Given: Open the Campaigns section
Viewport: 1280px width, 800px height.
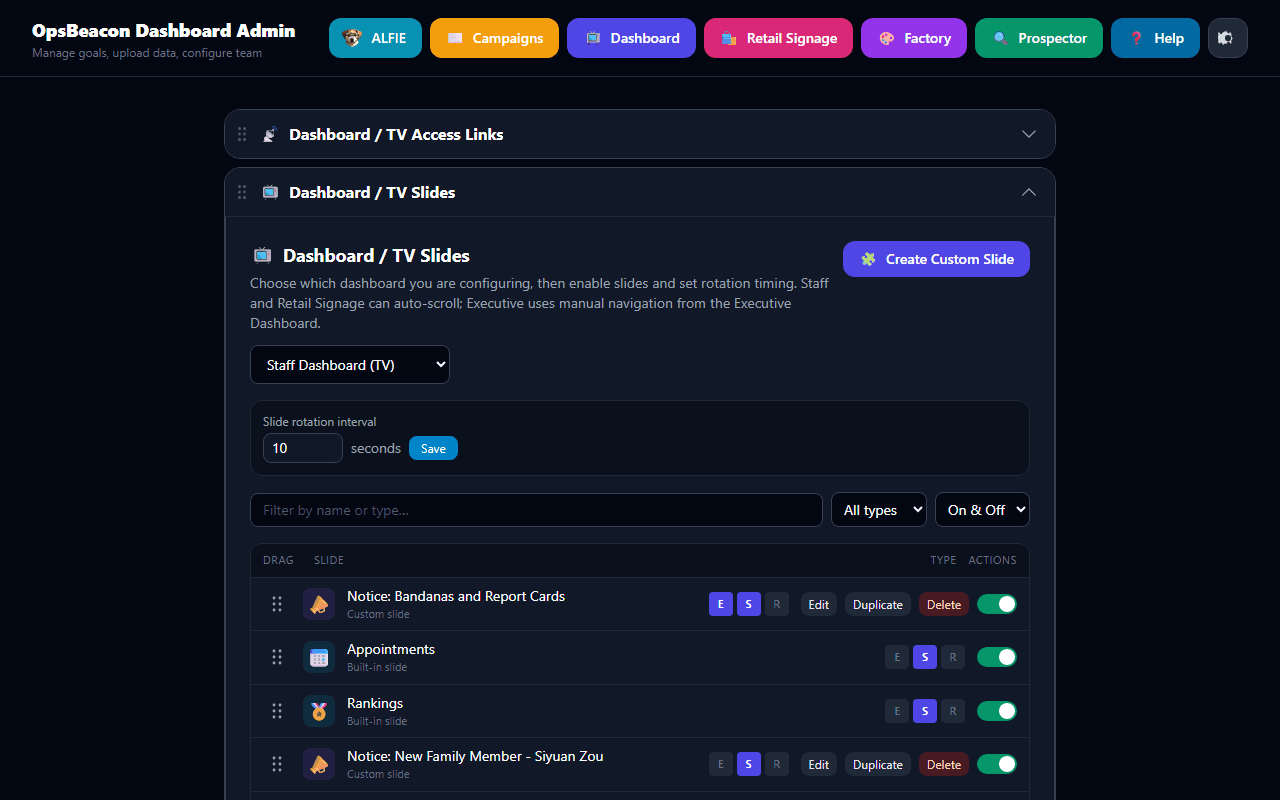Looking at the screenshot, I should click(494, 38).
